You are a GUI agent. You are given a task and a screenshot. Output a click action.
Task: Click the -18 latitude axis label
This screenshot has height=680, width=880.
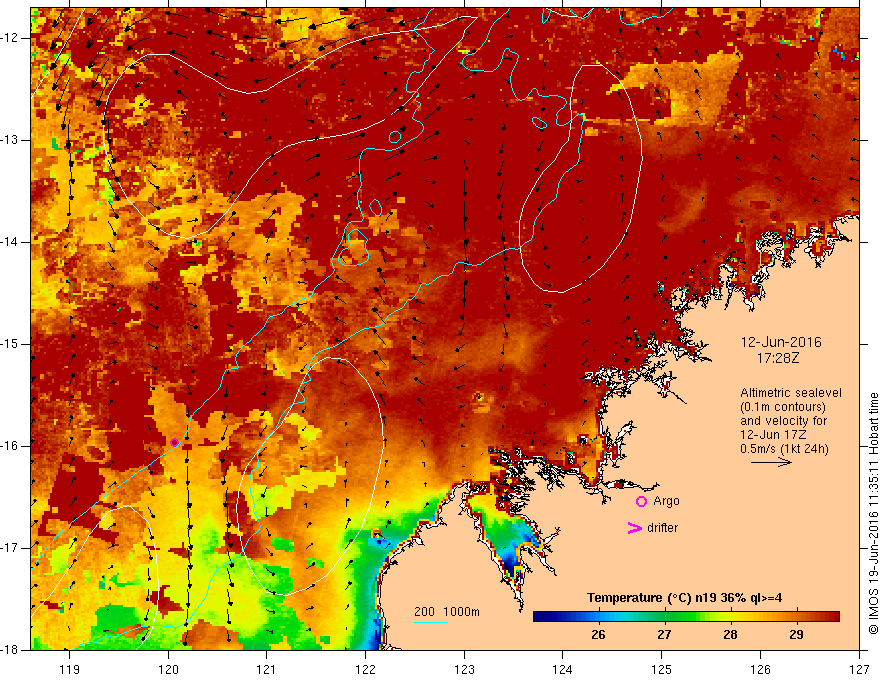[x=10, y=650]
